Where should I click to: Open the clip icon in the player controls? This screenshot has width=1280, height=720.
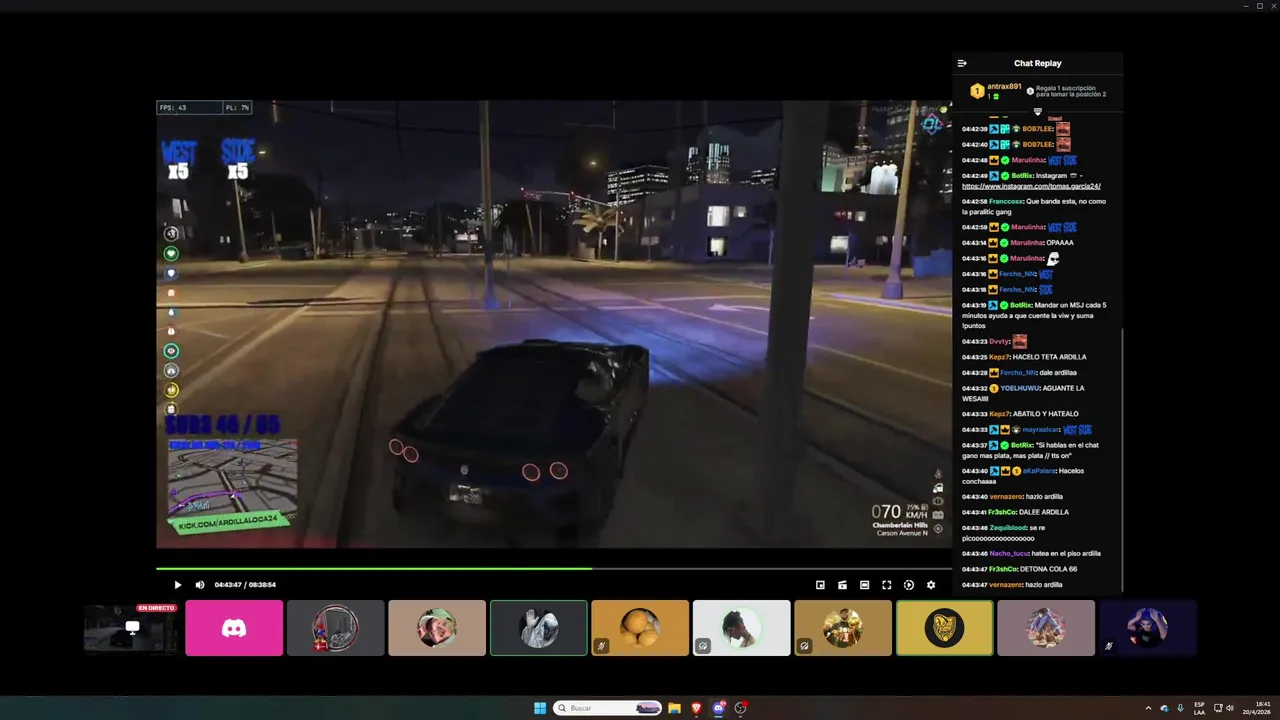tap(842, 585)
